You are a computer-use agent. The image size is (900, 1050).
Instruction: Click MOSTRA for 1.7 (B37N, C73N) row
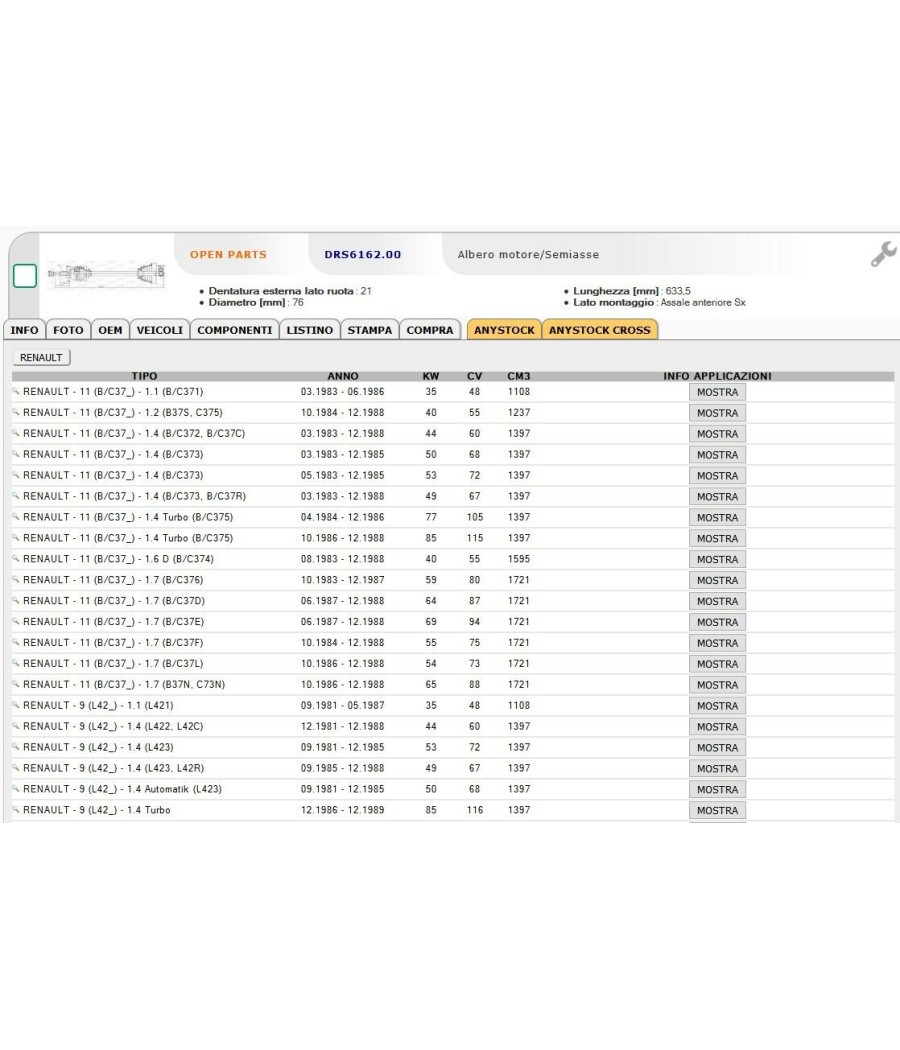(717, 685)
